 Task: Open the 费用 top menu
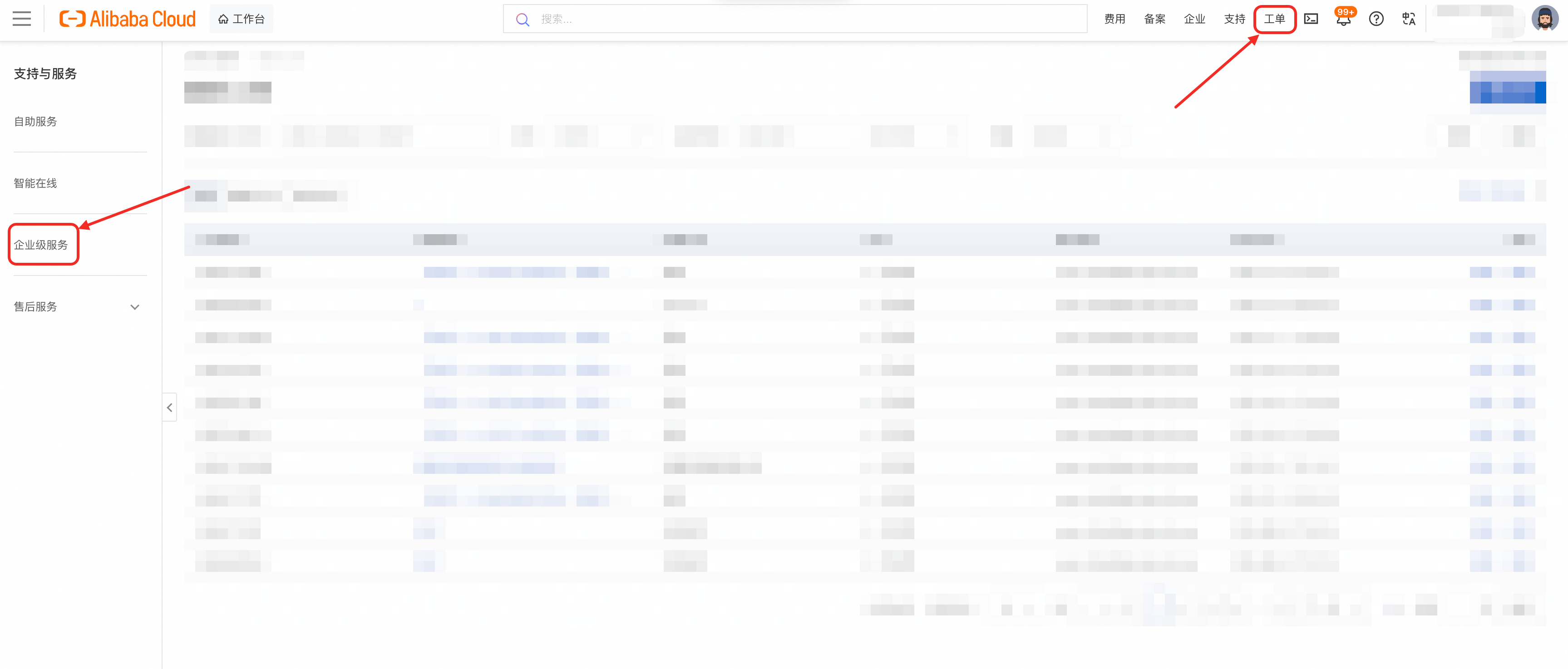point(1114,19)
